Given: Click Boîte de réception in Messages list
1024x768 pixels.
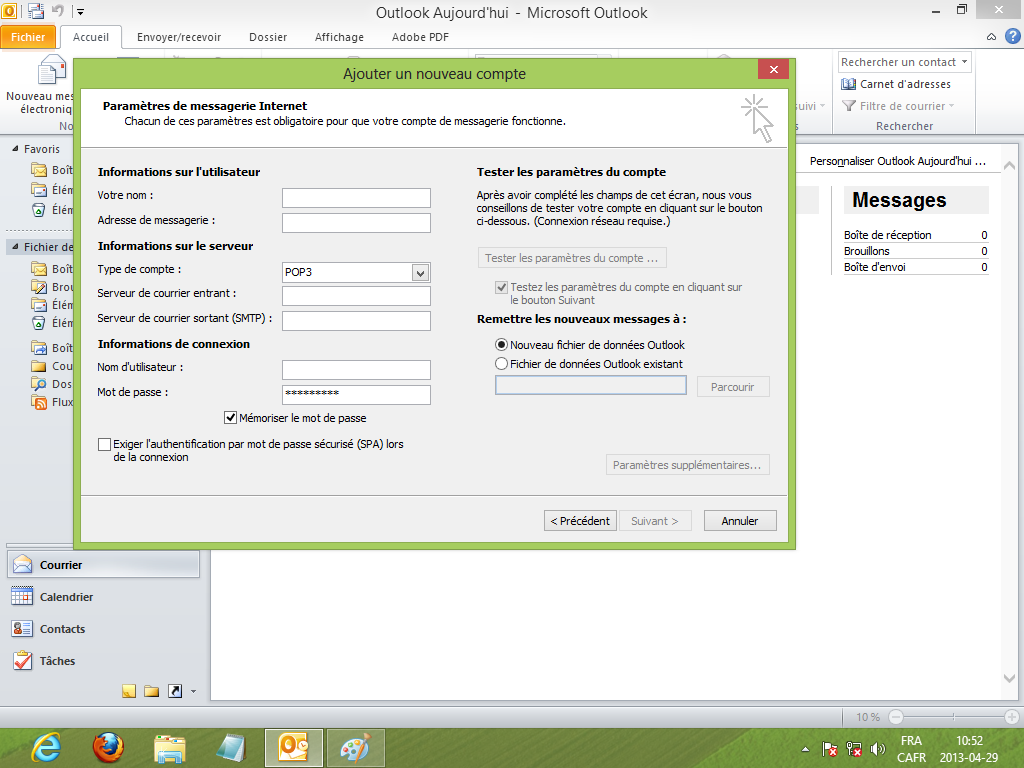Looking at the screenshot, I should coord(888,235).
